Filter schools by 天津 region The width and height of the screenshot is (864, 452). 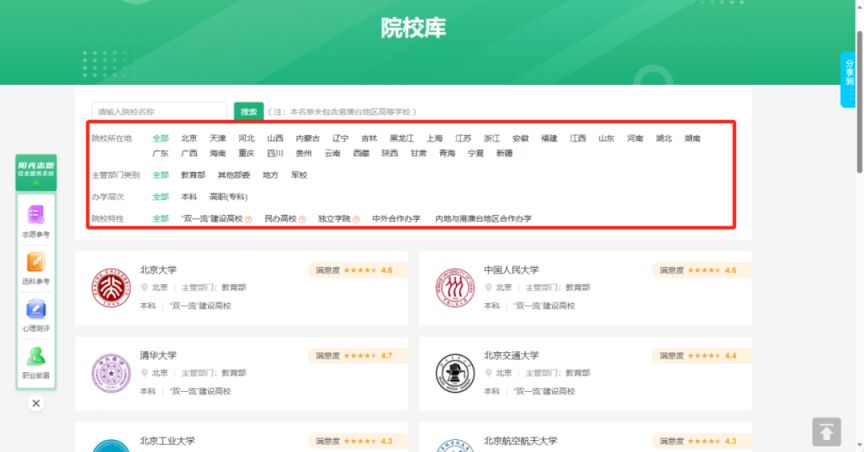(x=218, y=138)
